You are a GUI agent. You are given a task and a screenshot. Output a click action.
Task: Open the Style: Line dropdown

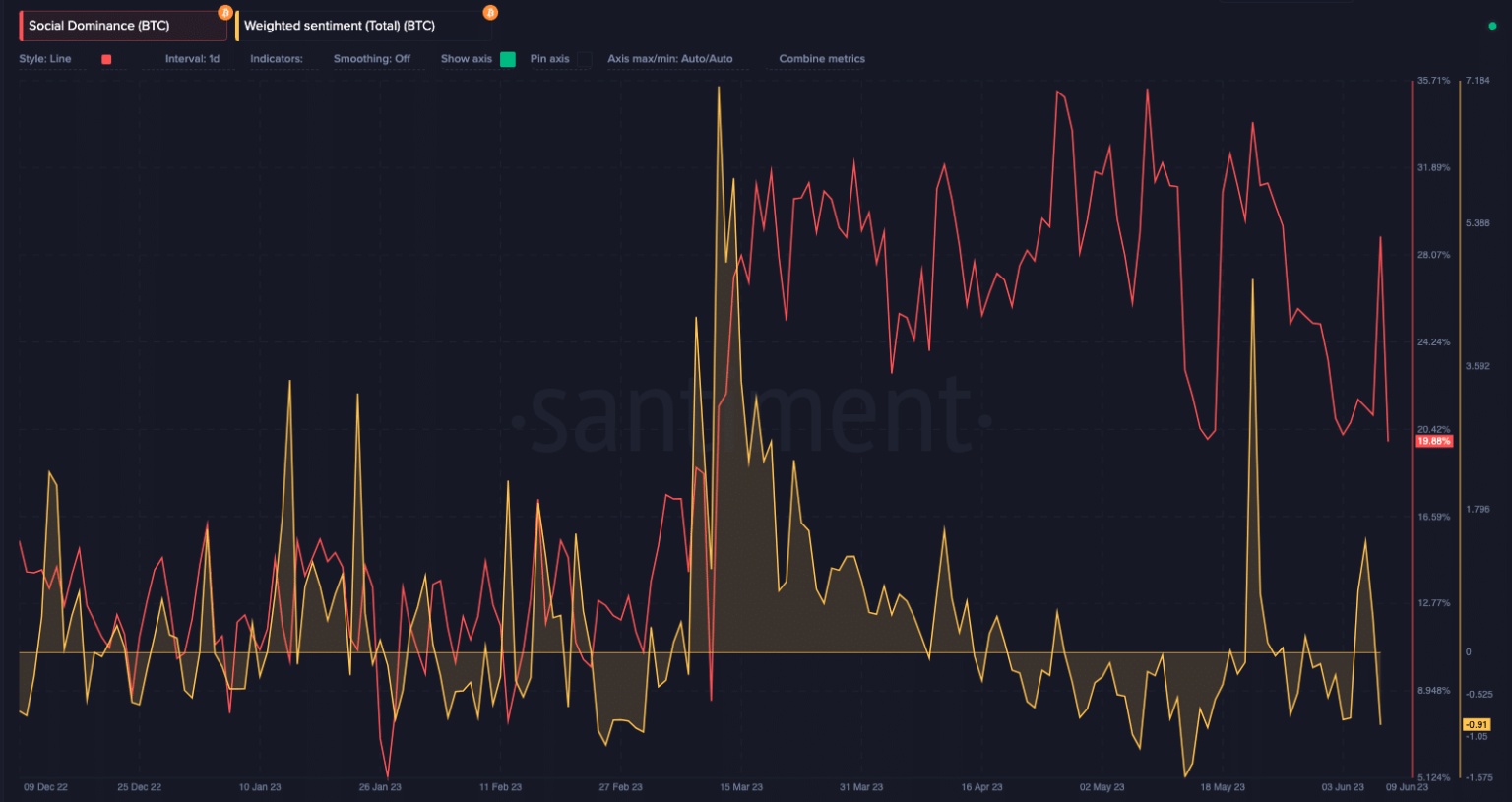[45, 59]
